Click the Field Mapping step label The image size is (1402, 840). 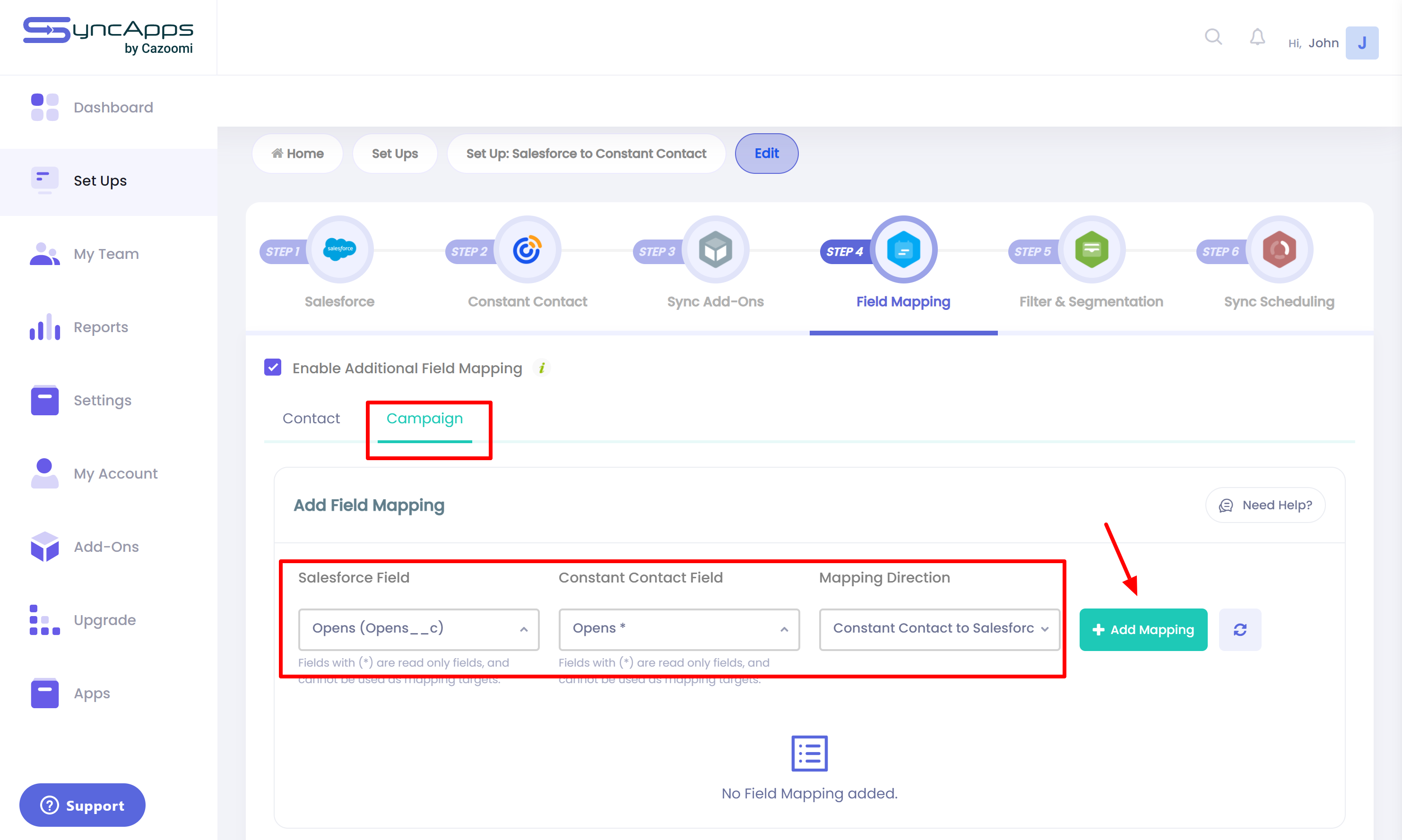point(903,302)
